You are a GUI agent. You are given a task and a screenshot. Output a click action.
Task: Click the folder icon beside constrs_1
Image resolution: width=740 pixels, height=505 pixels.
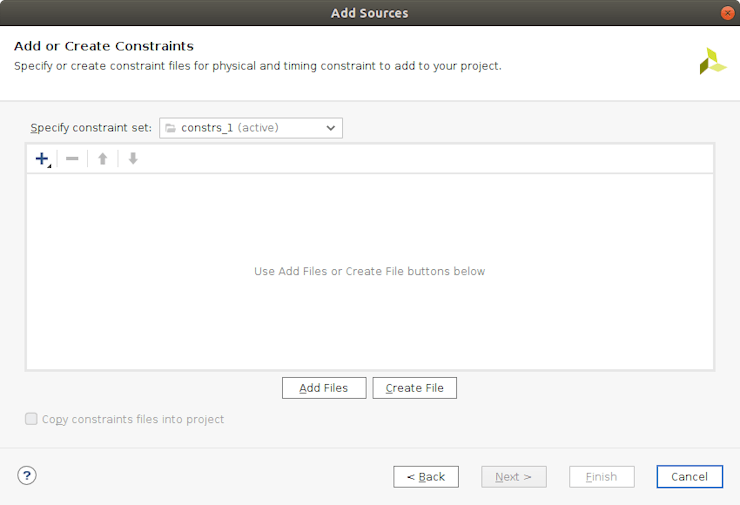pyautogui.click(x=170, y=128)
